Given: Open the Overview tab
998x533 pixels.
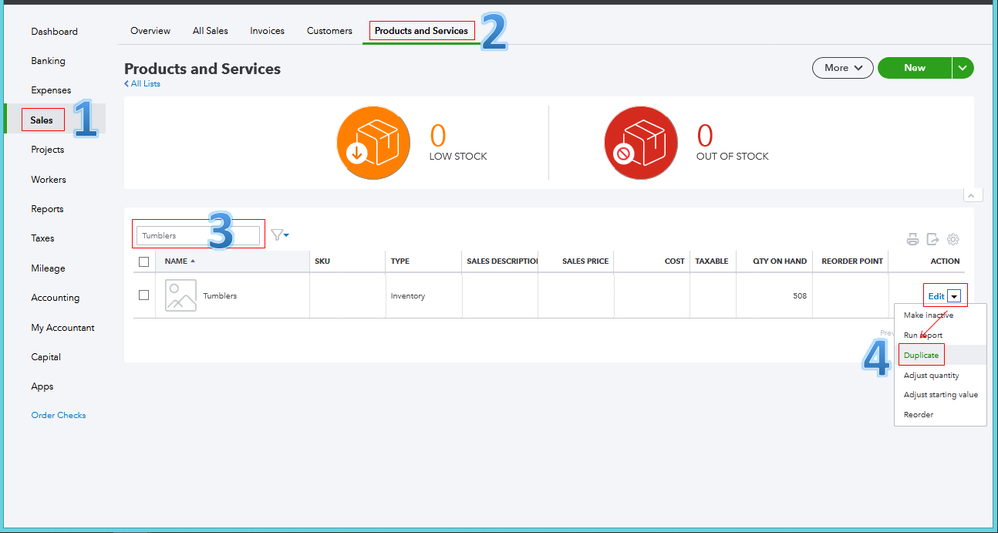Looking at the screenshot, I should pos(150,31).
